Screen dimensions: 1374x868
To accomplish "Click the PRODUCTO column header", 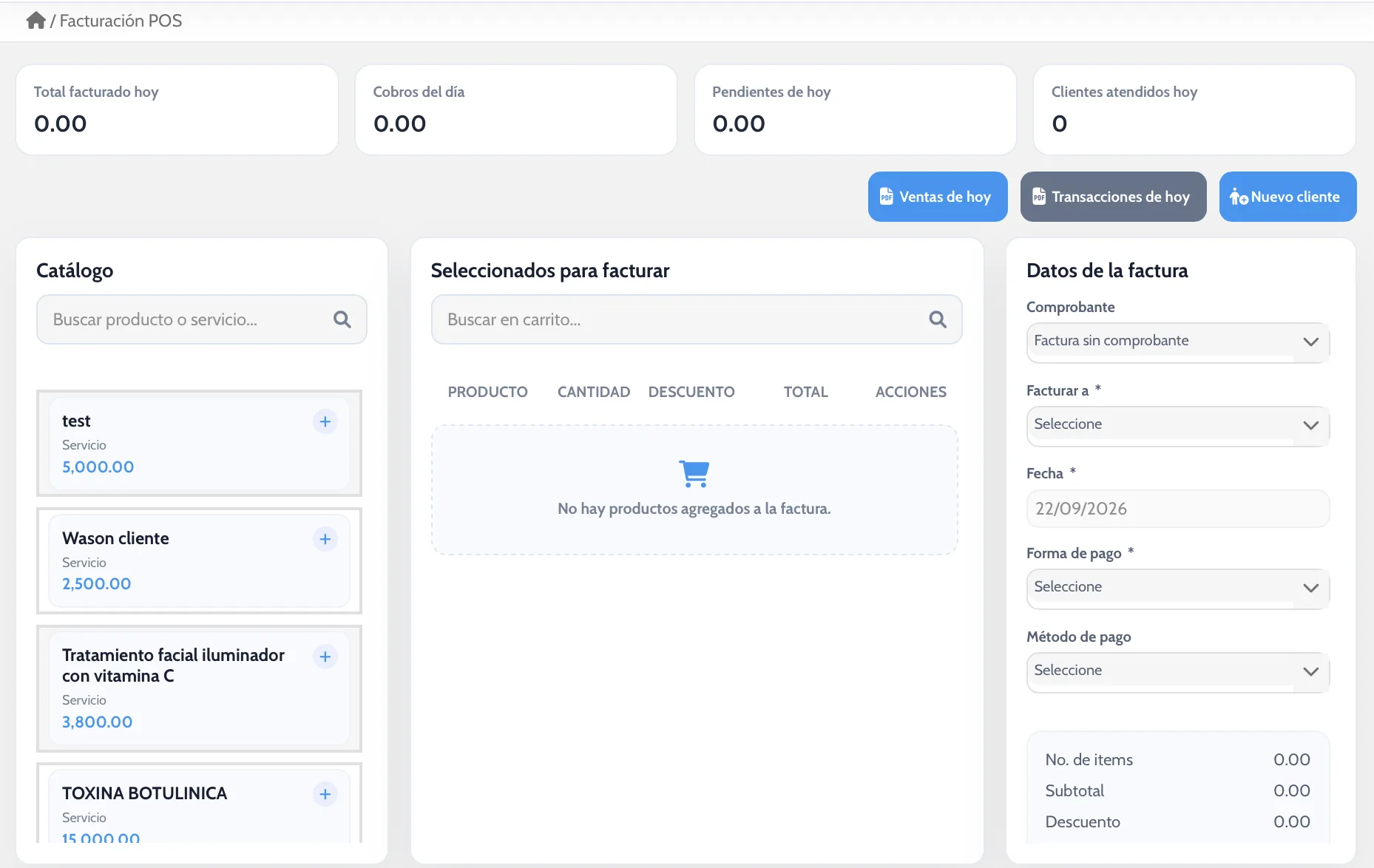I will click(487, 392).
